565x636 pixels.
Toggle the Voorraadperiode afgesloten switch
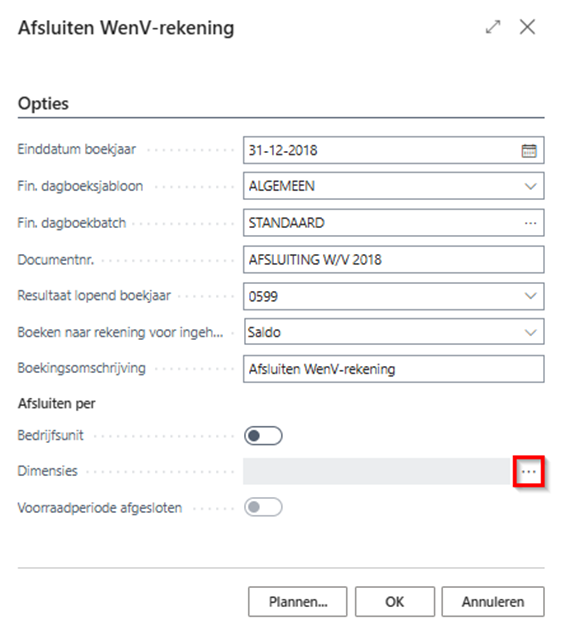click(263, 507)
